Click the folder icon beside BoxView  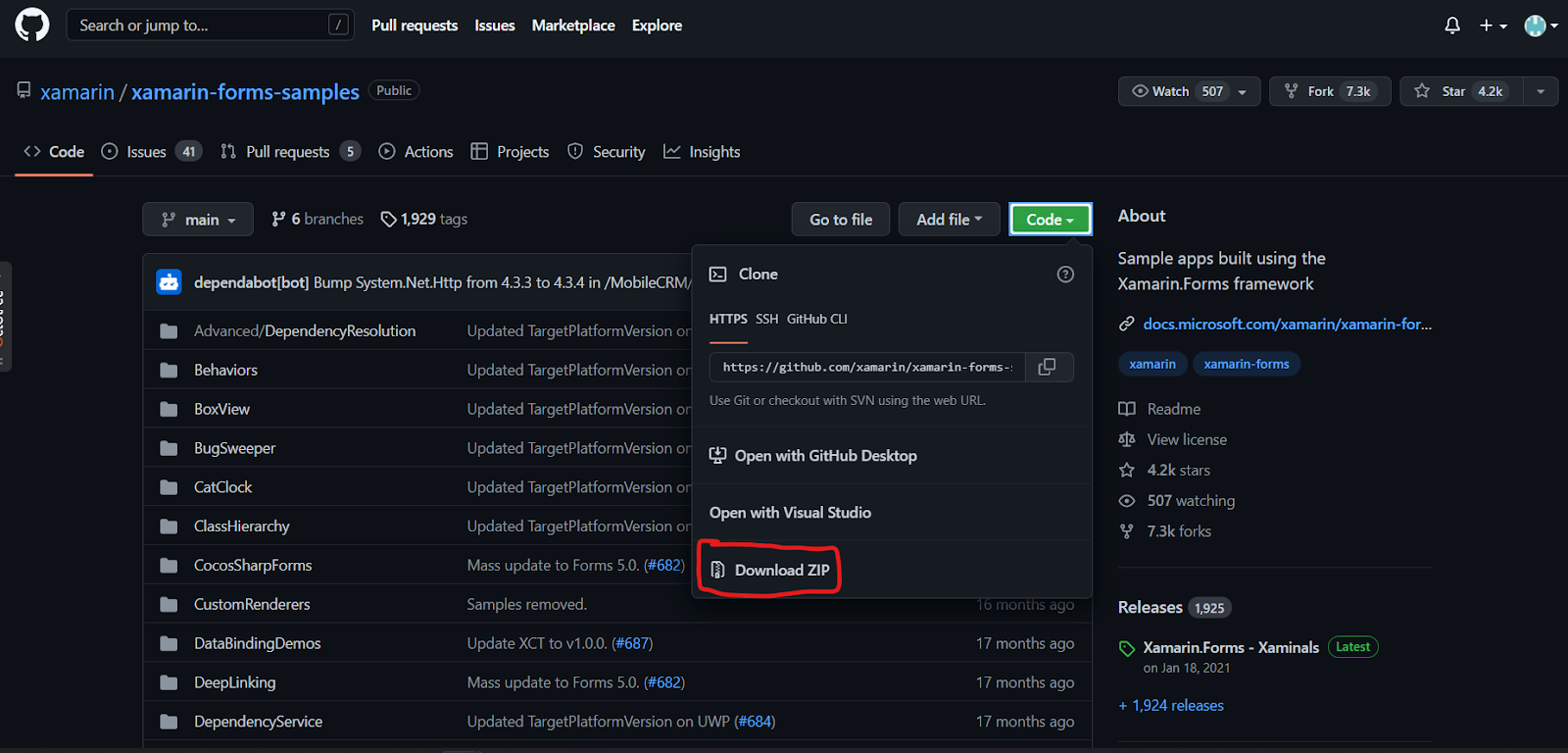169,410
